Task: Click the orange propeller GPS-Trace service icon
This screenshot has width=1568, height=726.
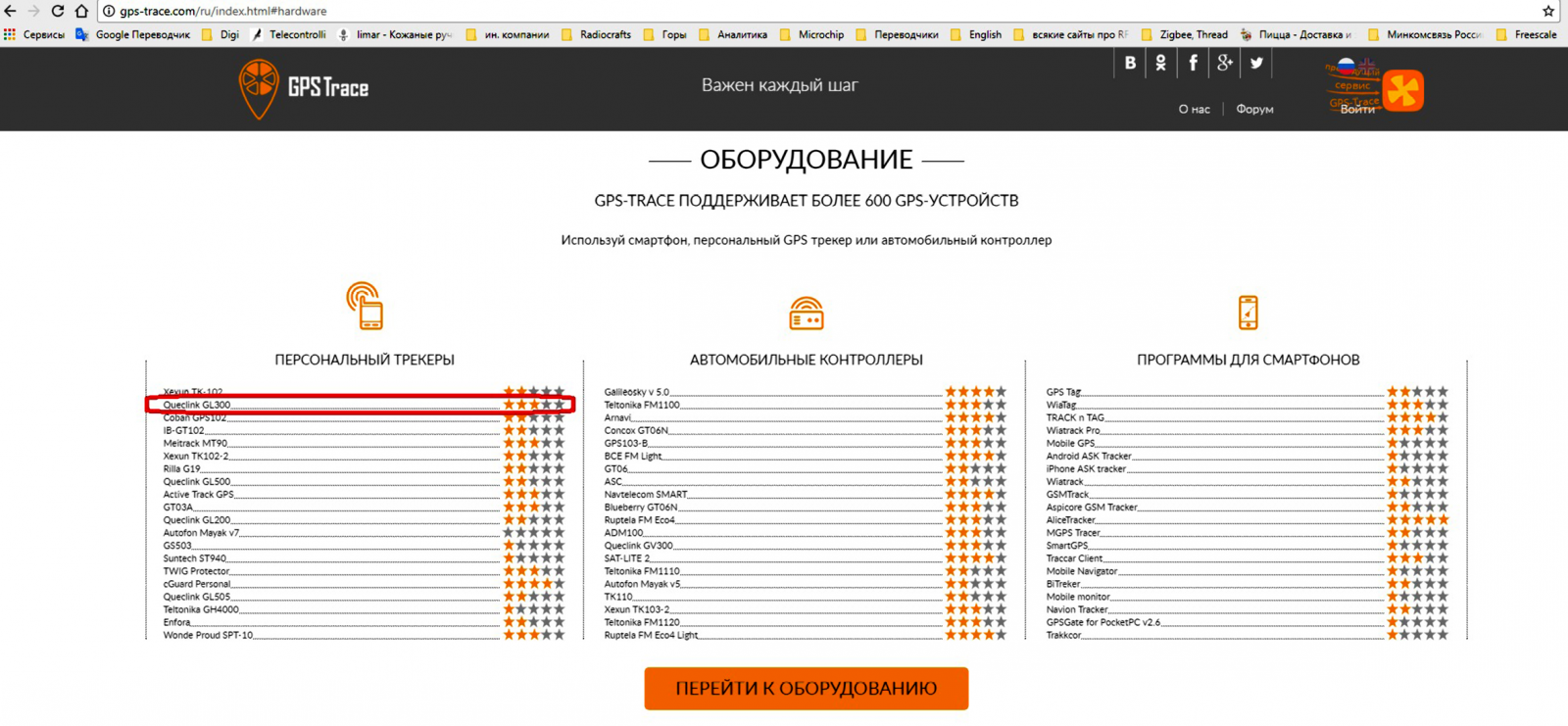Action: point(1403,90)
